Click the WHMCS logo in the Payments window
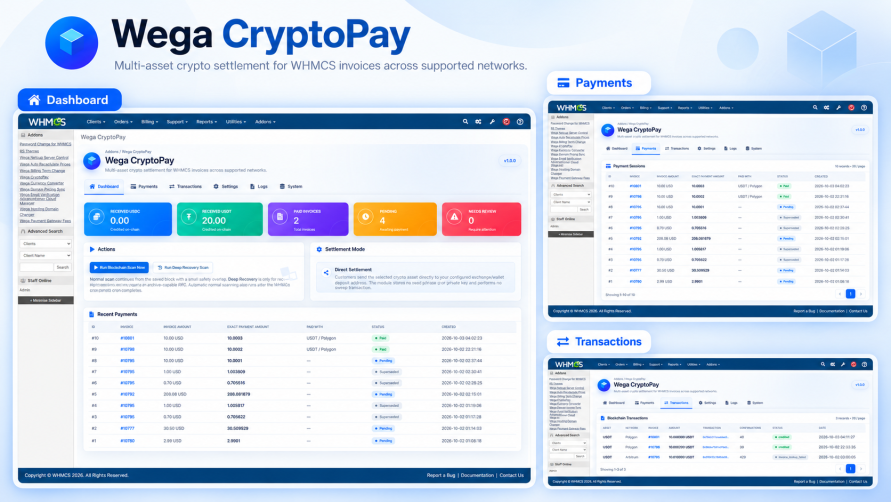 [x=571, y=107]
